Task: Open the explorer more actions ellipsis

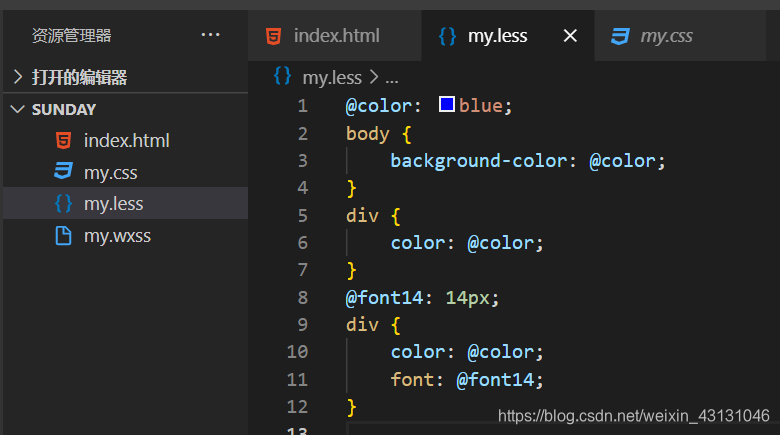Action: click(x=210, y=35)
